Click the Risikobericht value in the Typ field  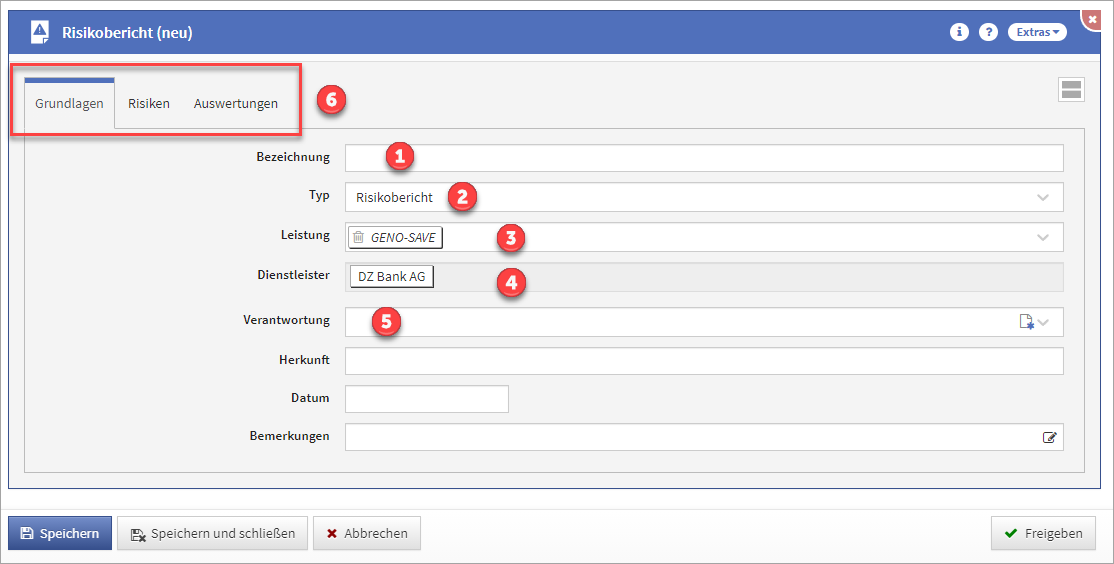pyautogui.click(x=394, y=197)
